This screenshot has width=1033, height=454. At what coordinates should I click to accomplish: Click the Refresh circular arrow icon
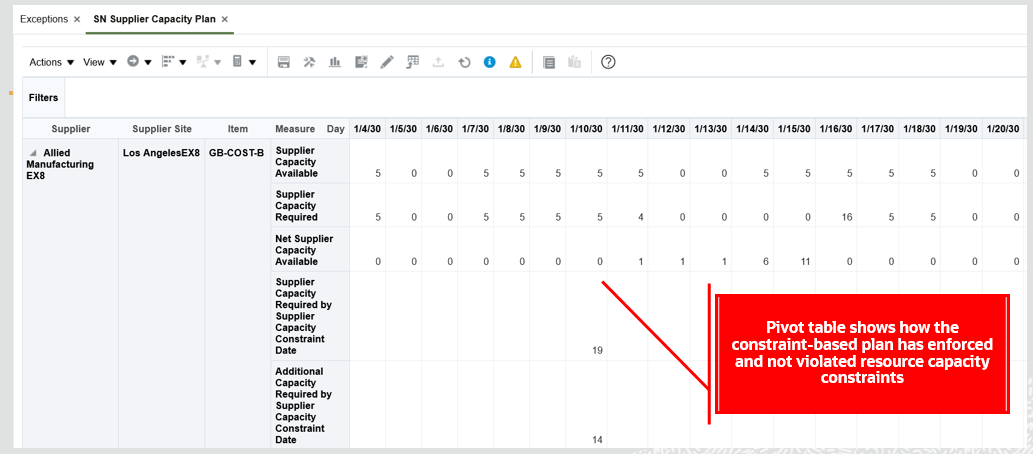pyautogui.click(x=464, y=63)
